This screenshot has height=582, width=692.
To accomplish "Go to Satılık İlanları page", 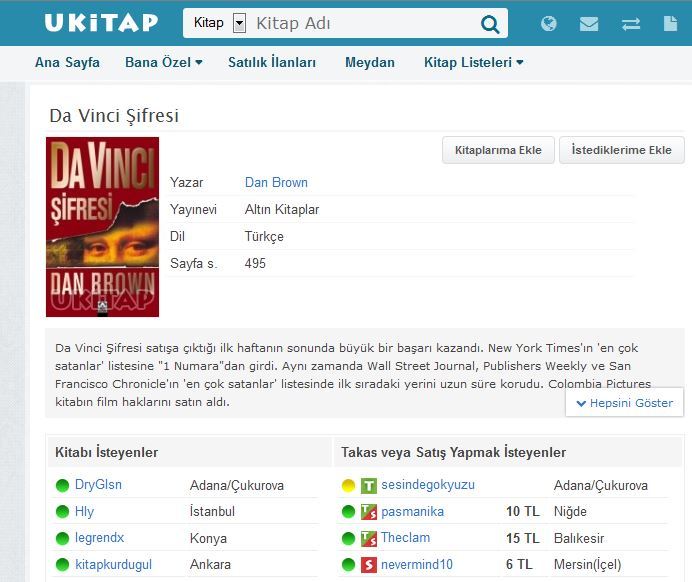I will [x=272, y=62].
